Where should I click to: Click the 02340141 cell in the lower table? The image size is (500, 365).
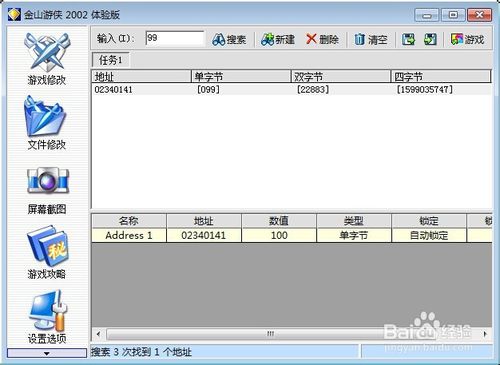click(204, 235)
